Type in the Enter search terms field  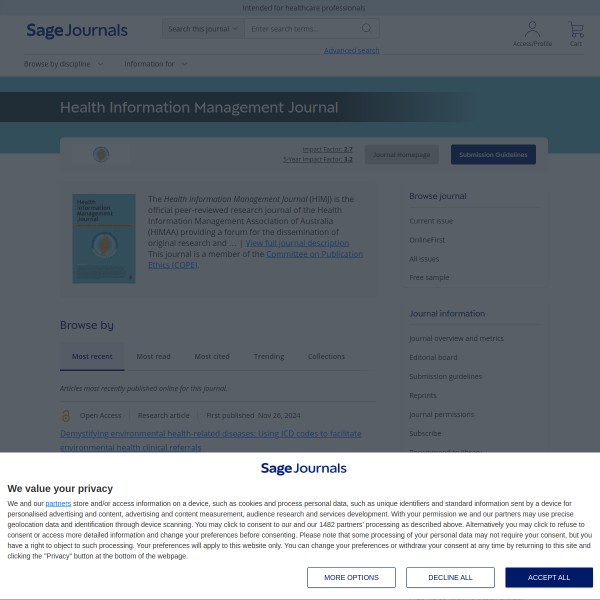coord(303,29)
